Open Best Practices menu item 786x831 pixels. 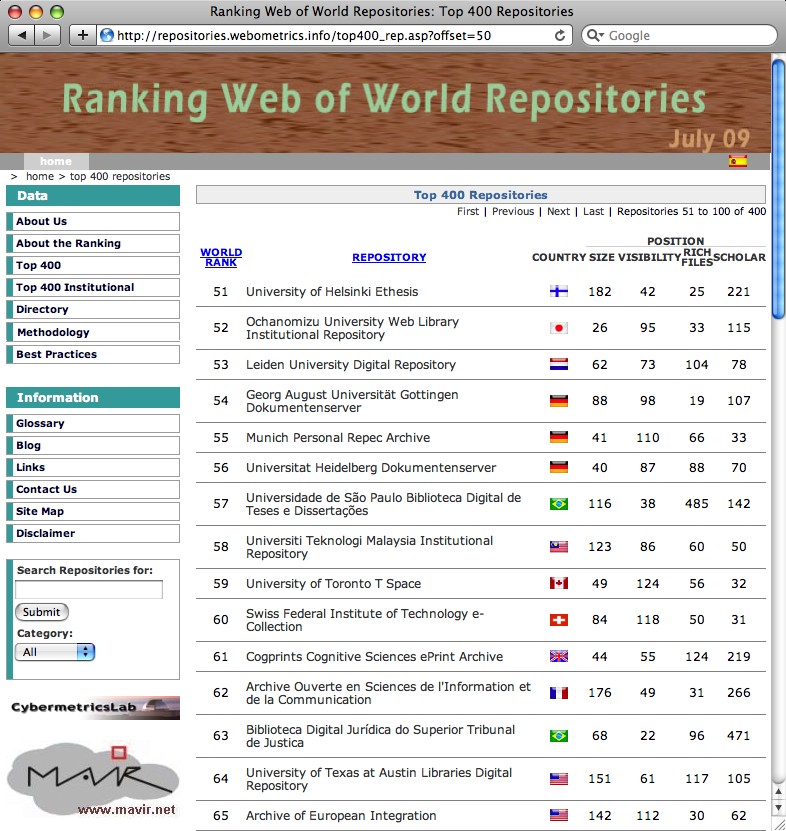point(93,355)
